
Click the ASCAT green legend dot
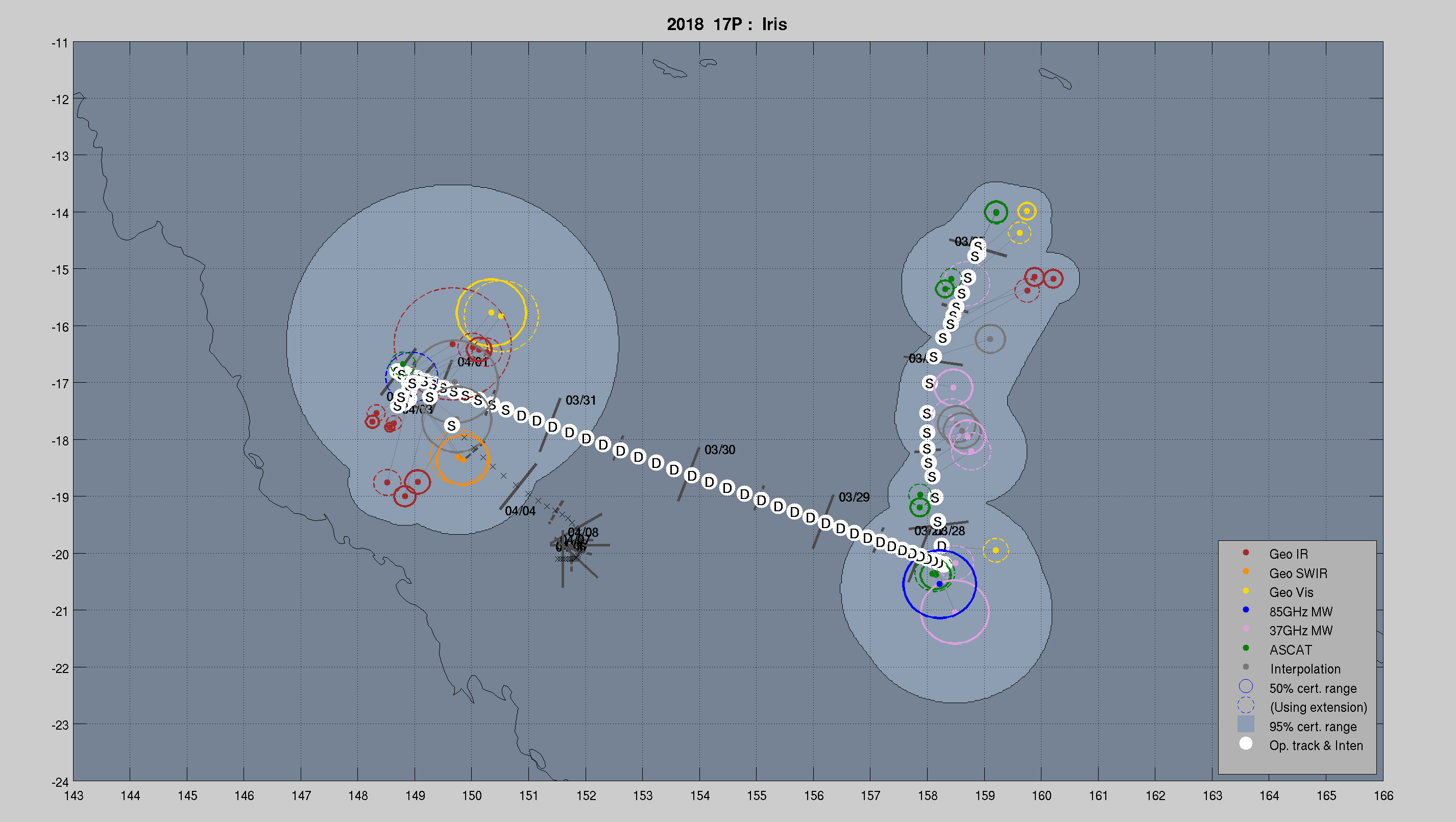(1245, 648)
